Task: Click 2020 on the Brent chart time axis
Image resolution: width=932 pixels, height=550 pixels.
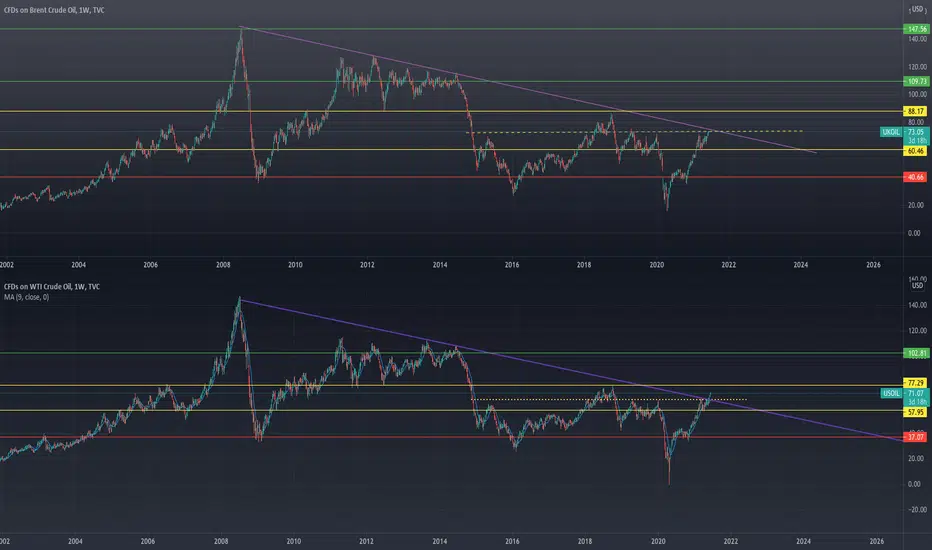Action: [x=656, y=265]
